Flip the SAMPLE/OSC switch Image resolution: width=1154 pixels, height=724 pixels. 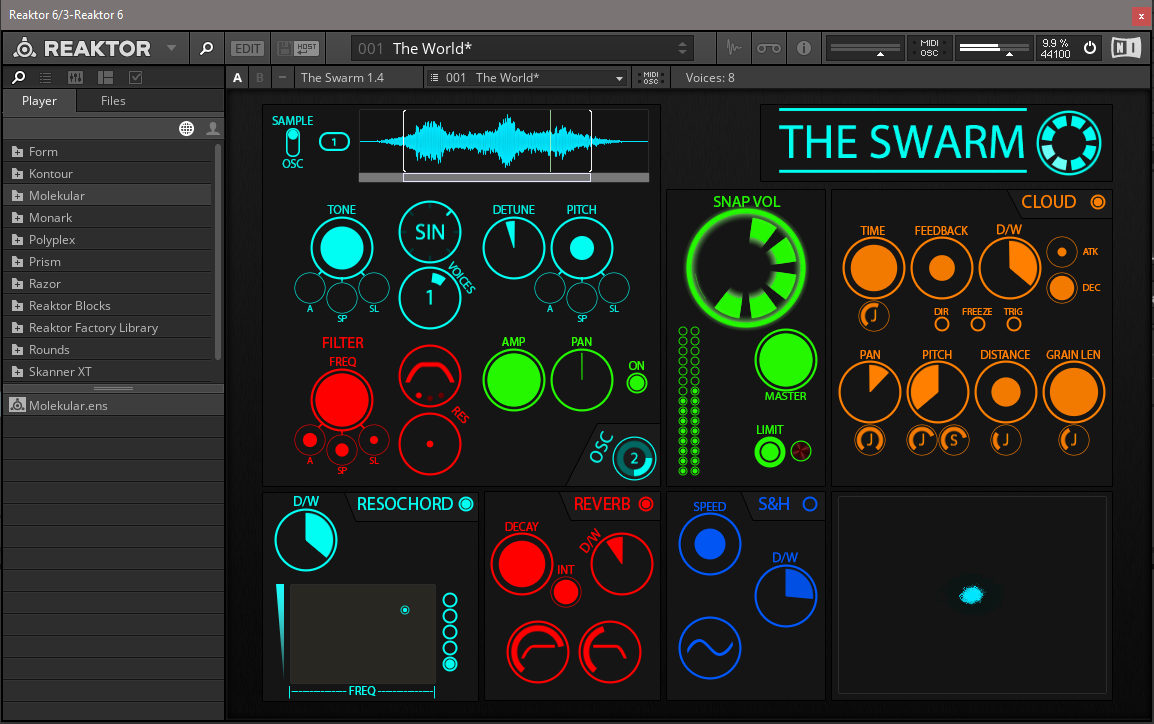tap(293, 141)
